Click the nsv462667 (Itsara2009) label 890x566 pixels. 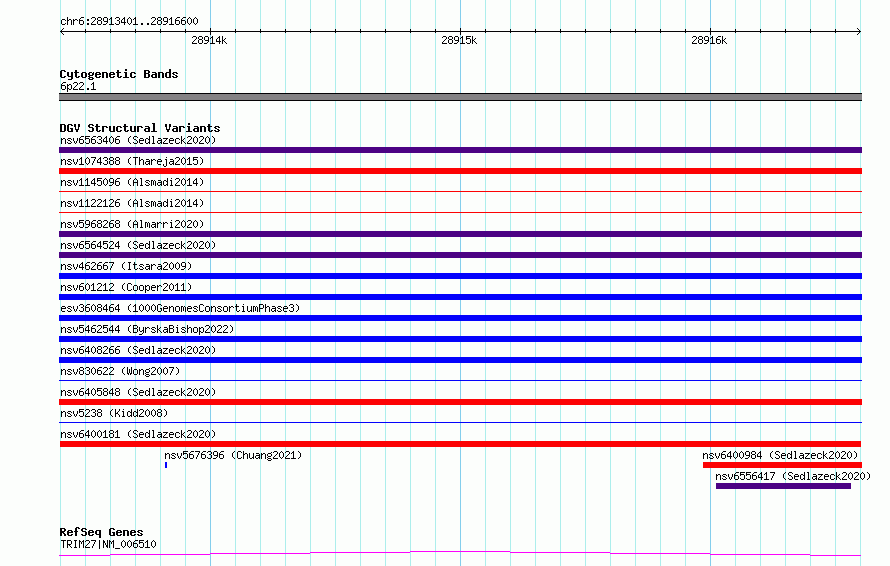126,266
